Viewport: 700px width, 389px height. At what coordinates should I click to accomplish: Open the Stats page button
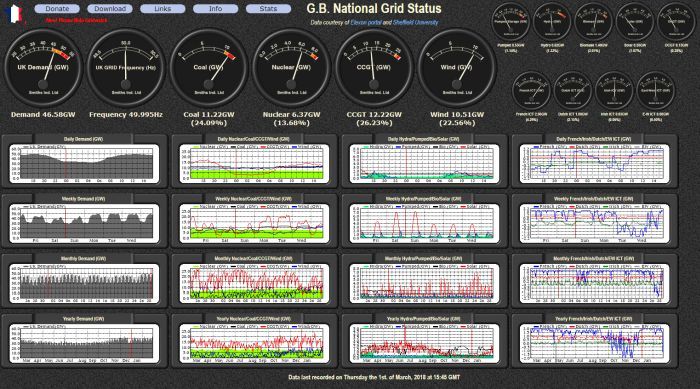[x=268, y=8]
